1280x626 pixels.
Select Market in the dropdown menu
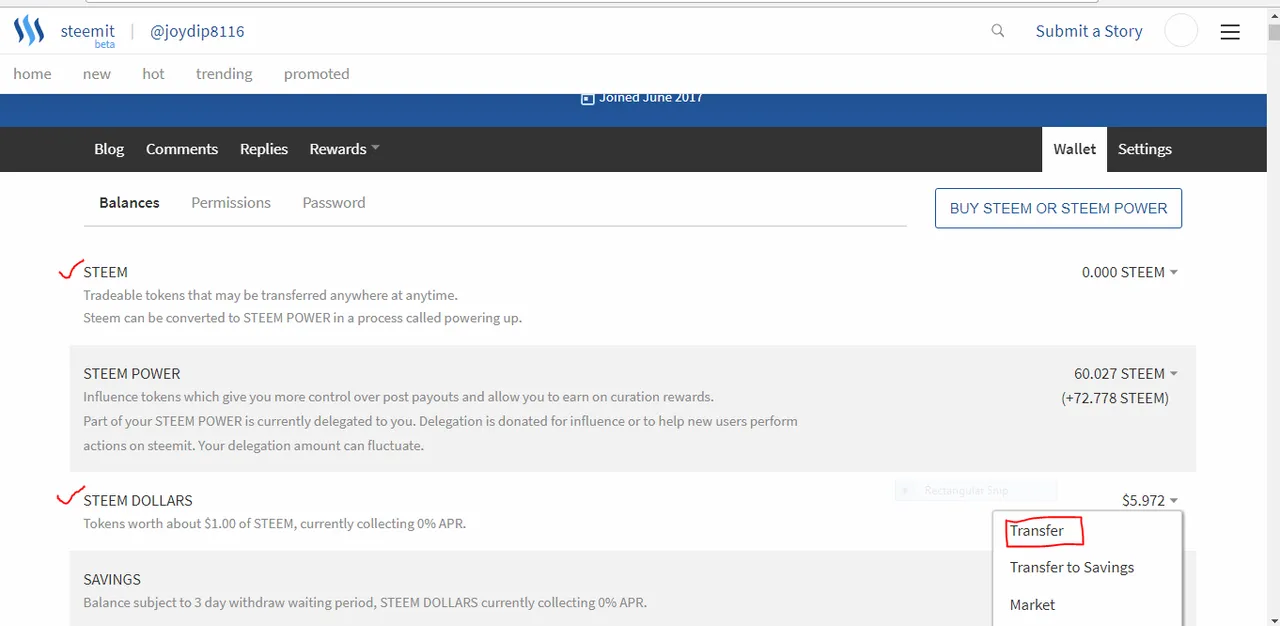tap(1032, 604)
